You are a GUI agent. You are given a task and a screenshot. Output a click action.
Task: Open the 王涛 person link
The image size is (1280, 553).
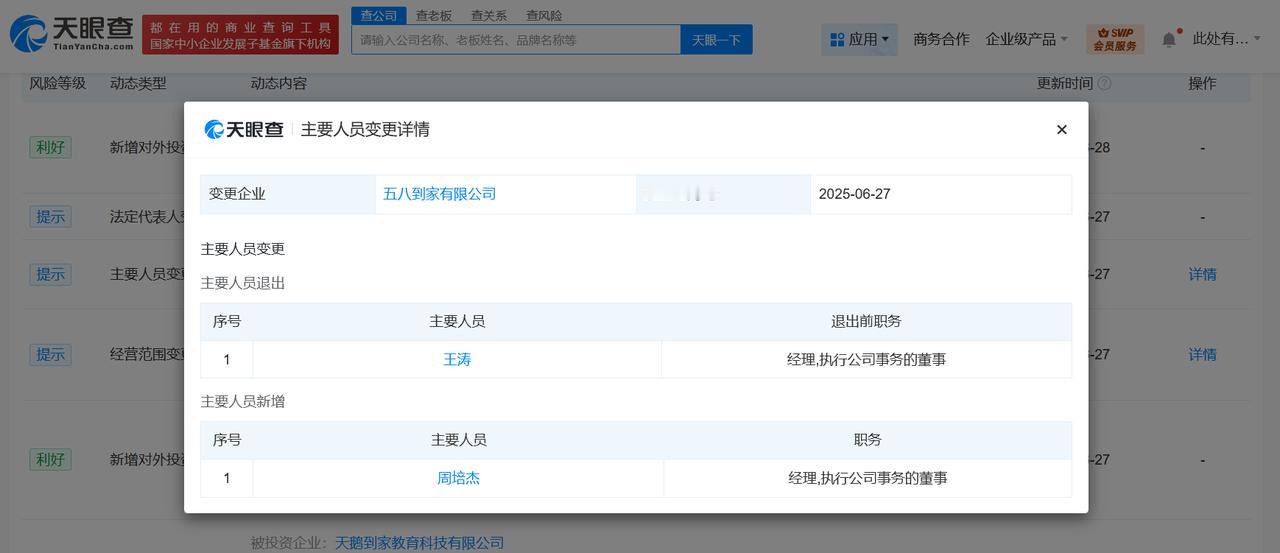pyautogui.click(x=457, y=359)
